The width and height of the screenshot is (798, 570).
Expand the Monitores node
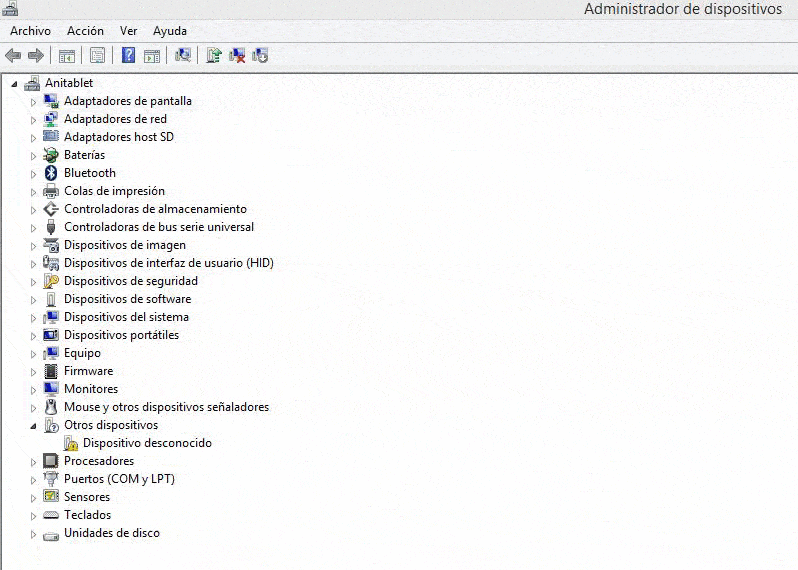[x=33, y=390]
